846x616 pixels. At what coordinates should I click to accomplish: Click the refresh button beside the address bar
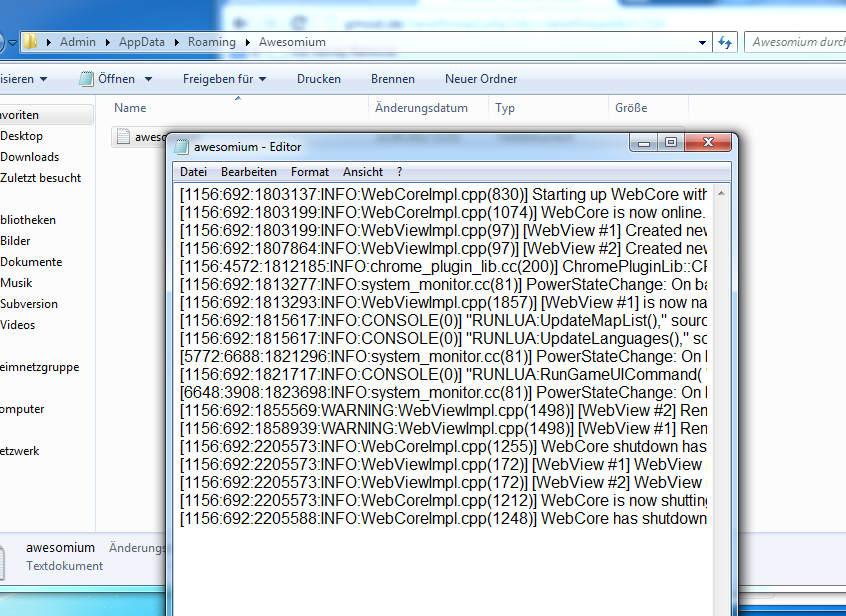(x=726, y=42)
